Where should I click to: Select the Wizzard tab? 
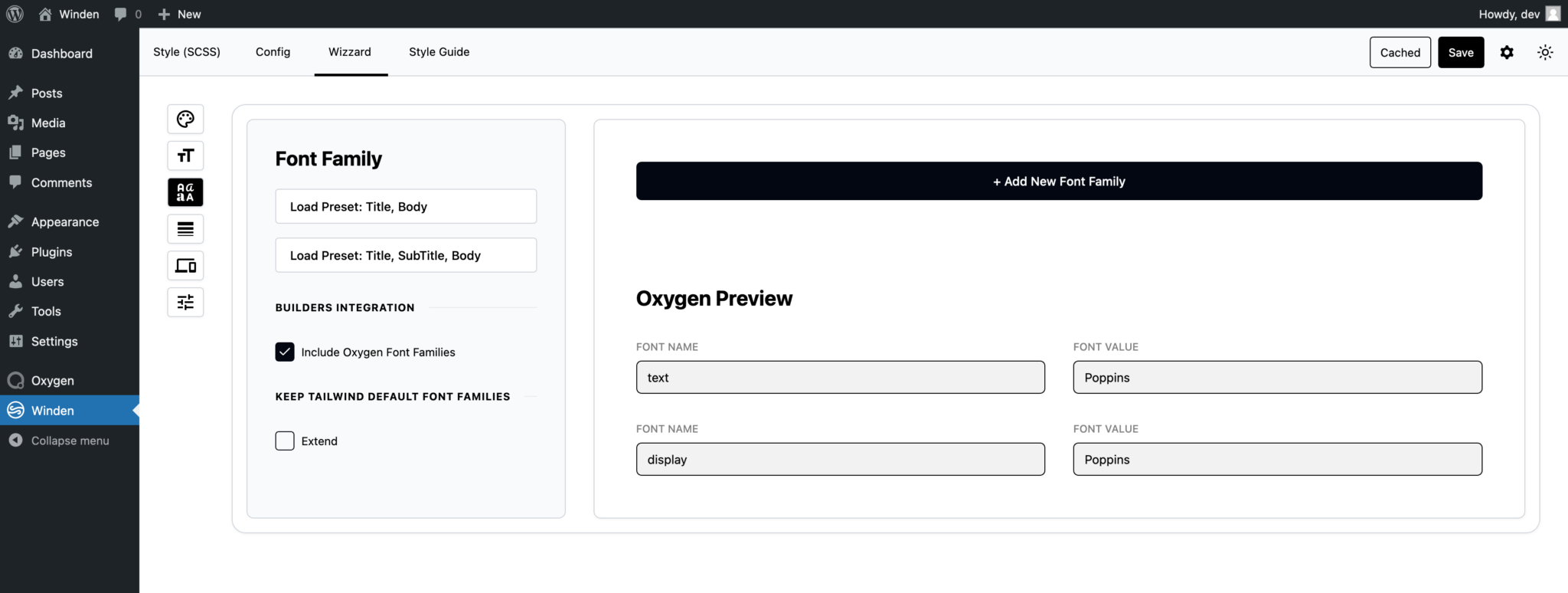click(350, 52)
